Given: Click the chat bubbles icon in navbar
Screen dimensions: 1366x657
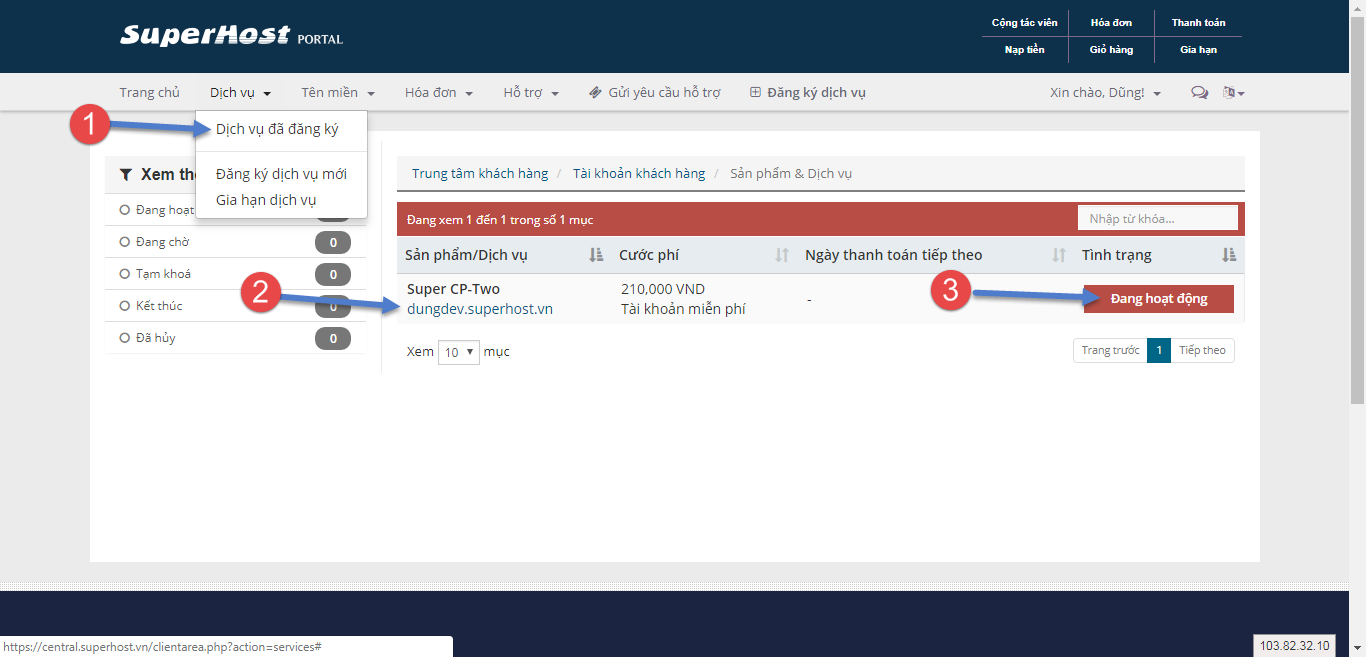Looking at the screenshot, I should 1199,93.
